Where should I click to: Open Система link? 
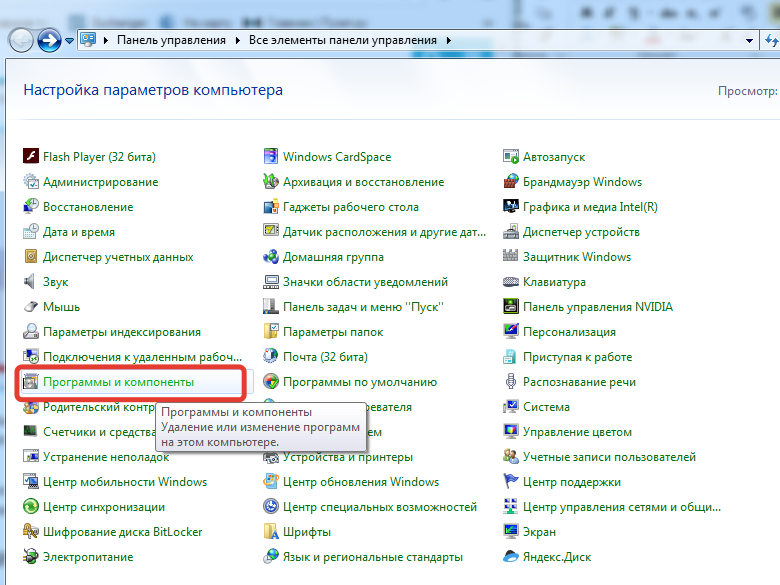pyautogui.click(x=546, y=406)
